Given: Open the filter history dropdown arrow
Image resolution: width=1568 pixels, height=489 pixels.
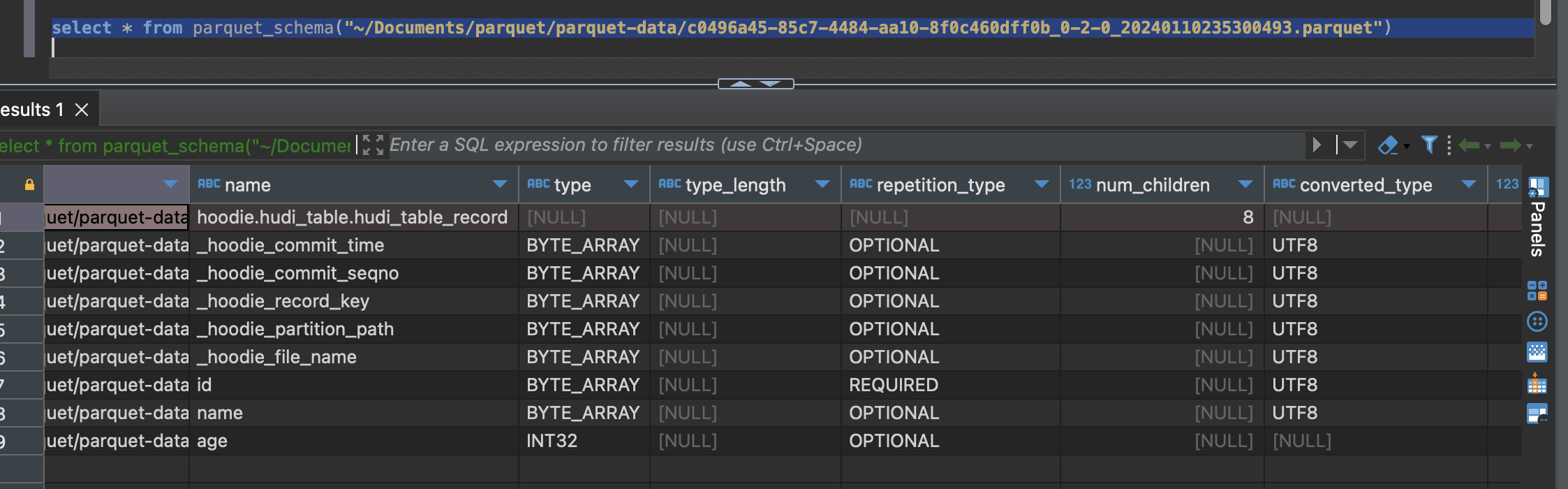Looking at the screenshot, I should (1350, 145).
